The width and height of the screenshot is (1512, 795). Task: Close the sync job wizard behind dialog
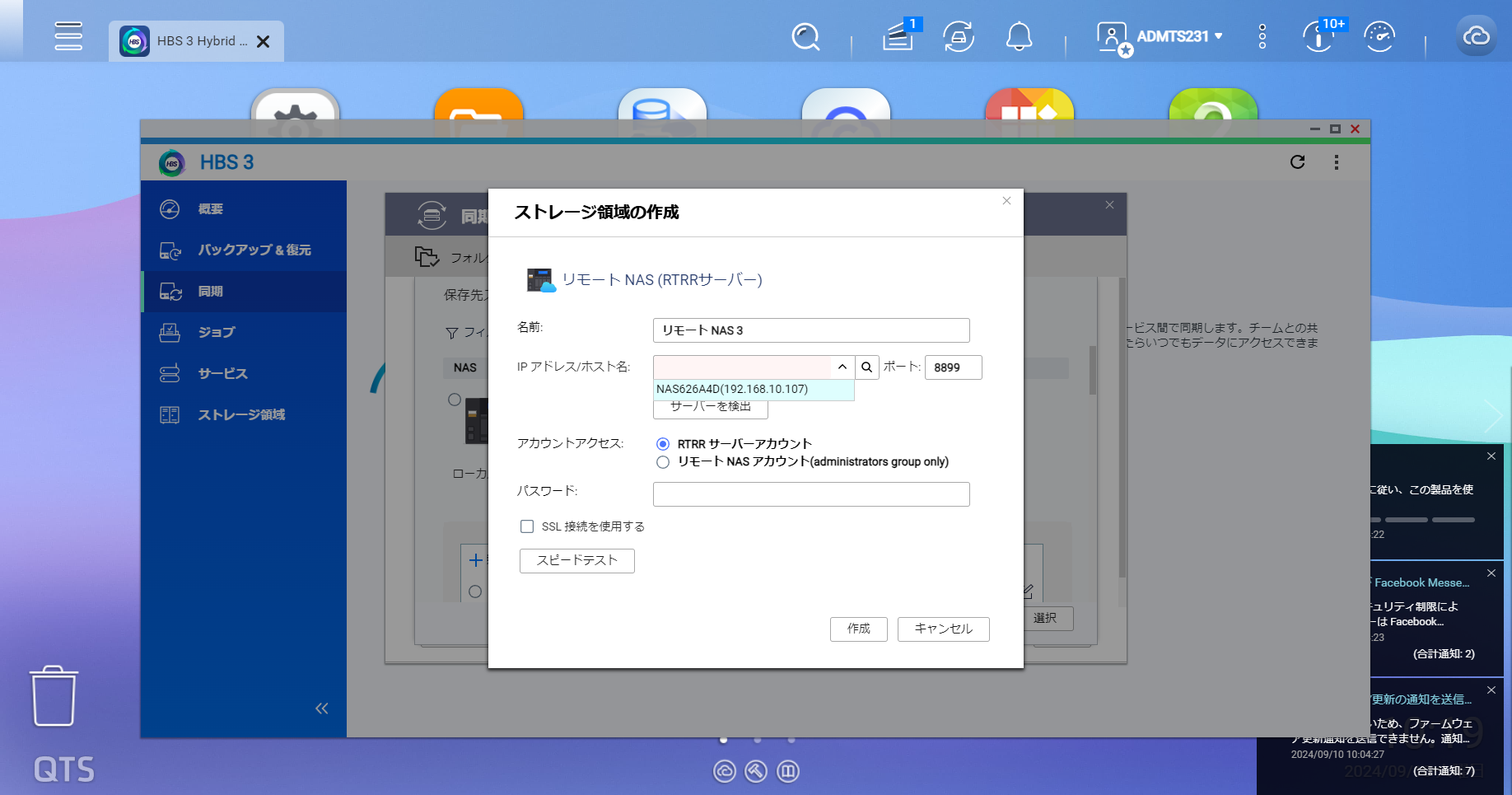pyautogui.click(x=1109, y=205)
